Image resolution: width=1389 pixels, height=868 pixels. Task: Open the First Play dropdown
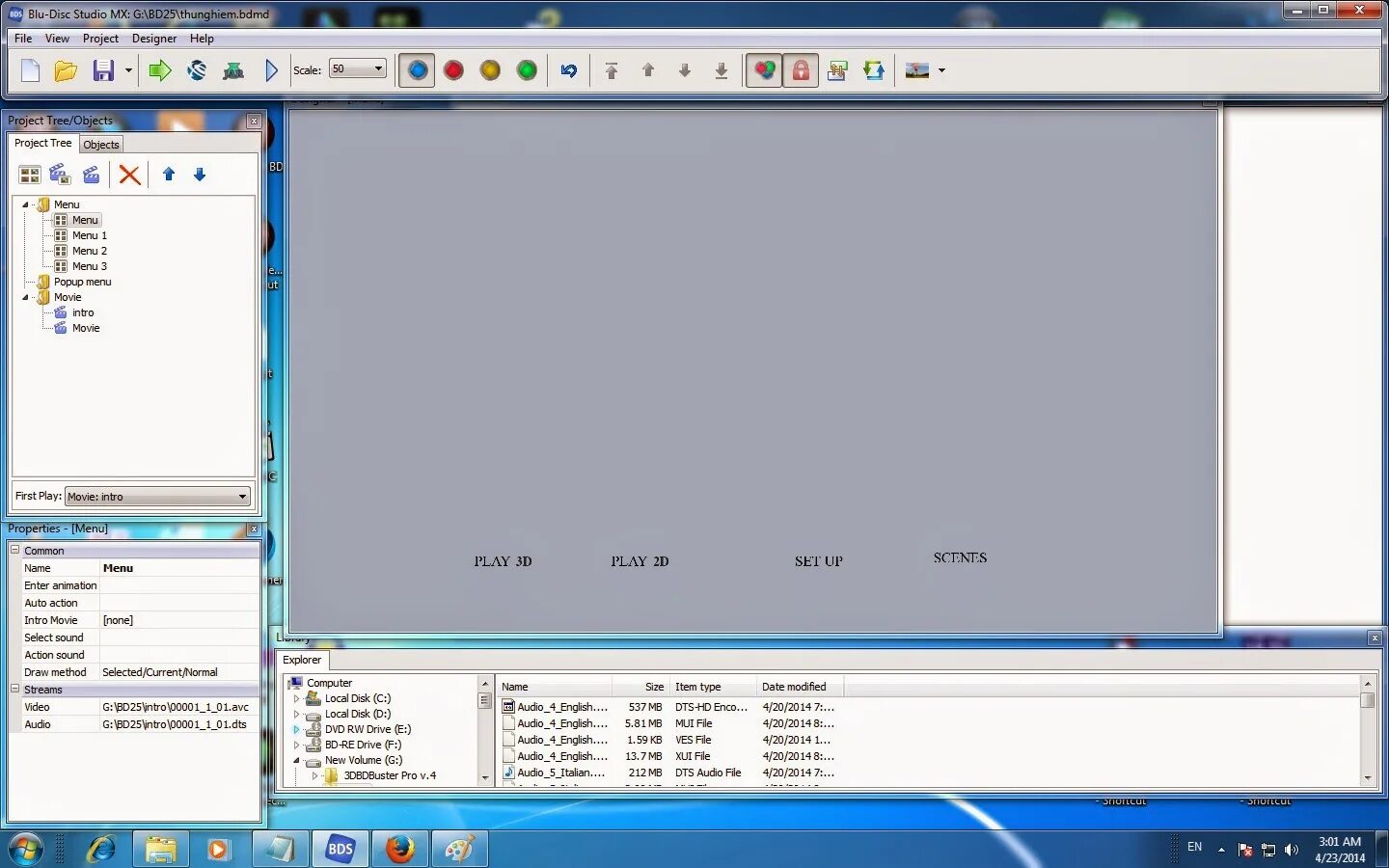click(241, 496)
